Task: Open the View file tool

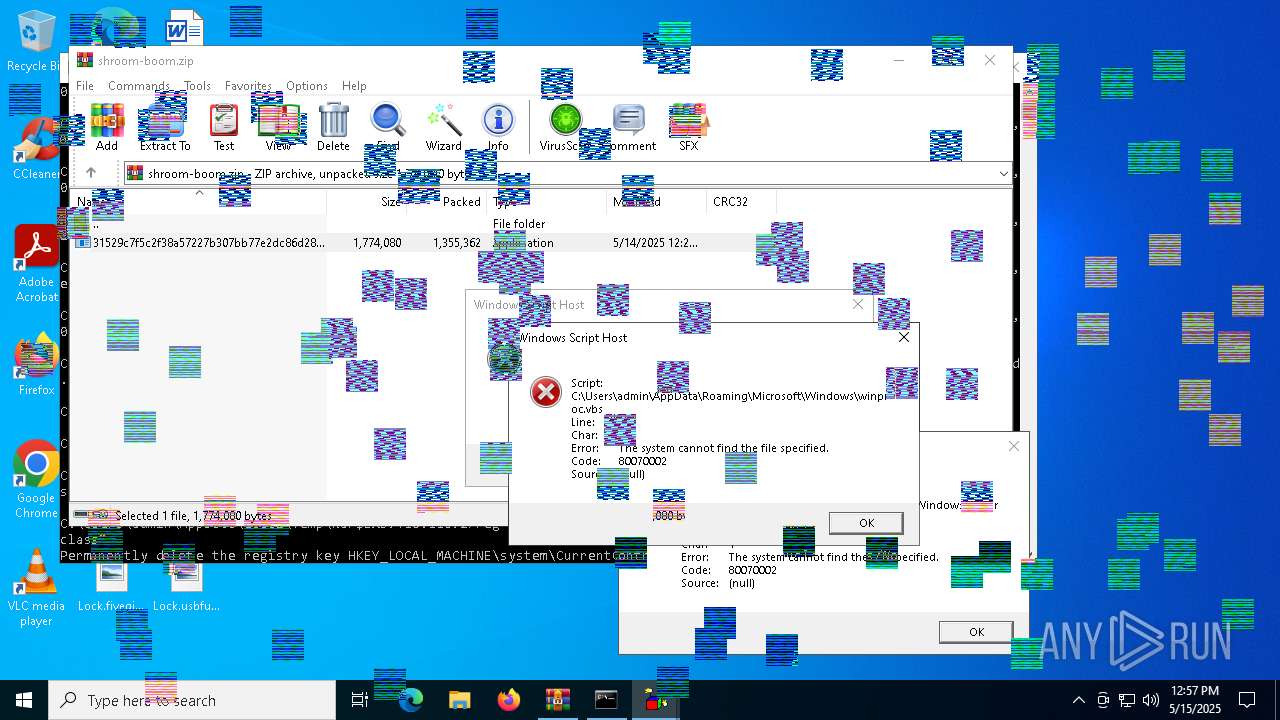Action: pyautogui.click(x=279, y=128)
